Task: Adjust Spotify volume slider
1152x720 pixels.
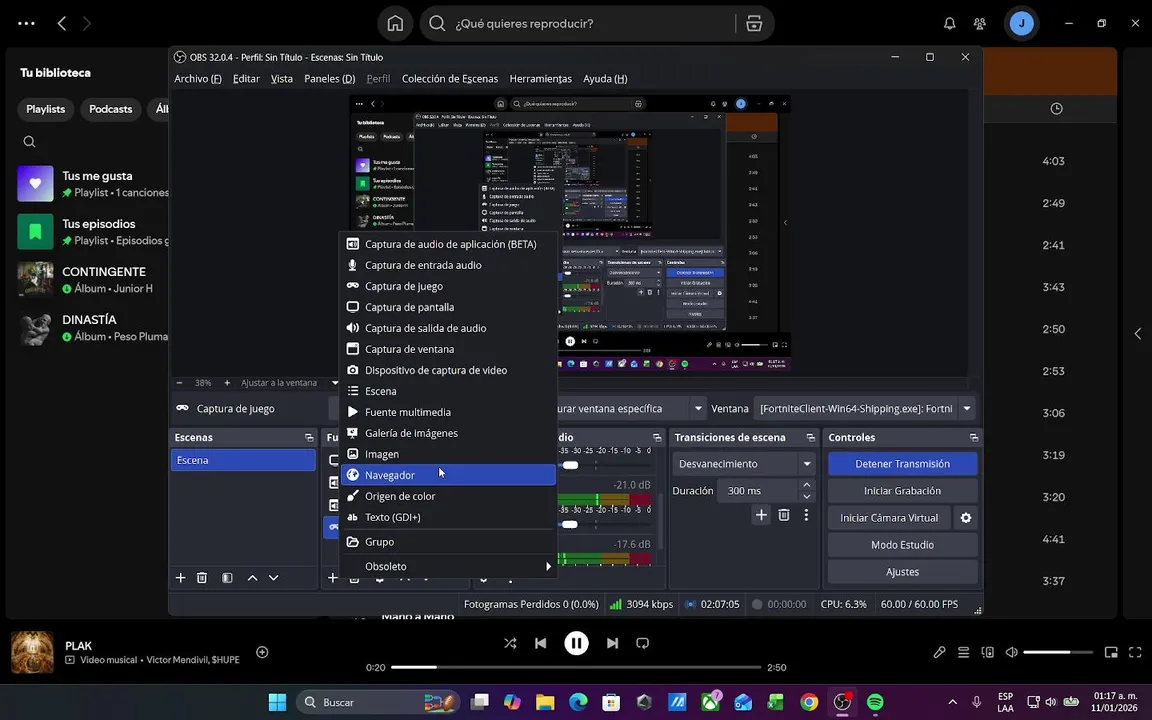Action: coord(1058,652)
